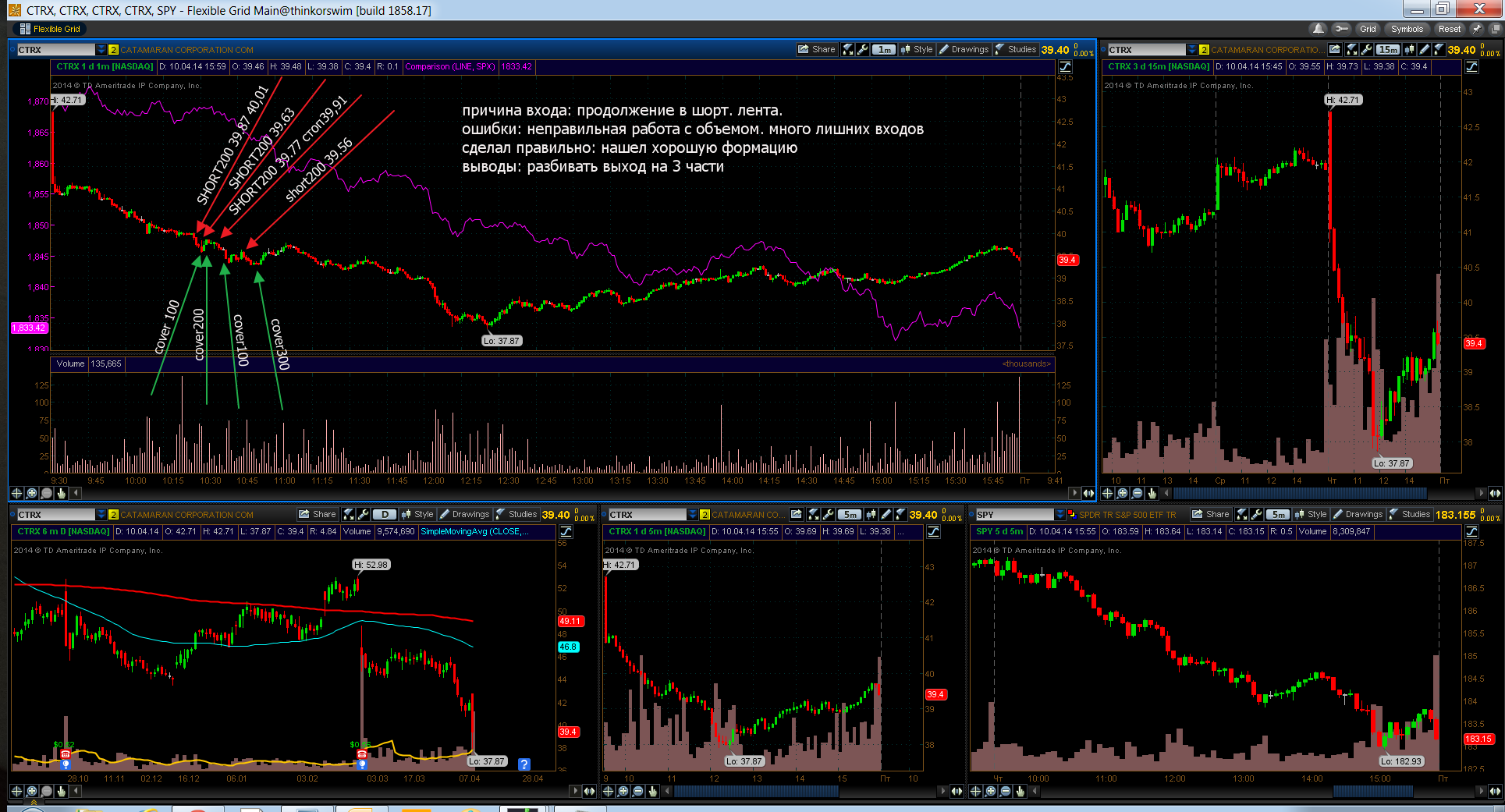Expand the 15m chart time axis arrows icon
The height and width of the screenshot is (812, 1505).
click(1495, 493)
